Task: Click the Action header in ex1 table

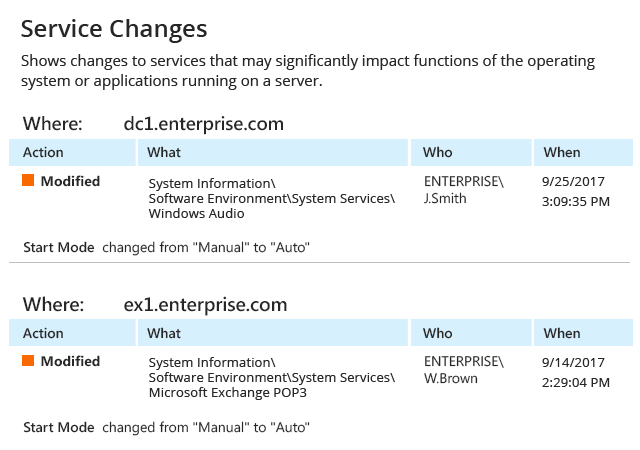Action: coord(43,333)
